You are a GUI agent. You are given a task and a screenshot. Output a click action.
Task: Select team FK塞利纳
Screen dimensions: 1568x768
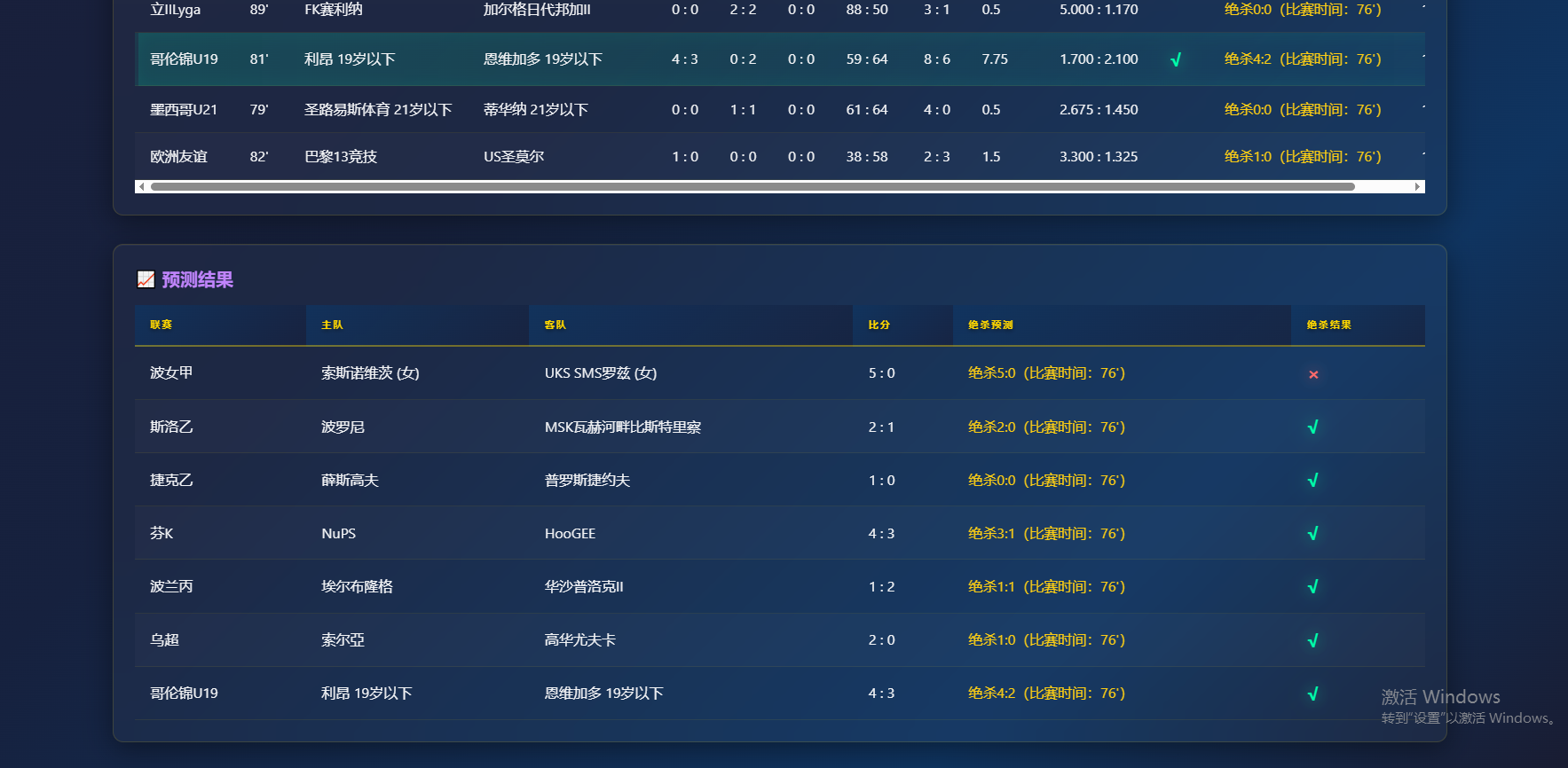point(334,9)
